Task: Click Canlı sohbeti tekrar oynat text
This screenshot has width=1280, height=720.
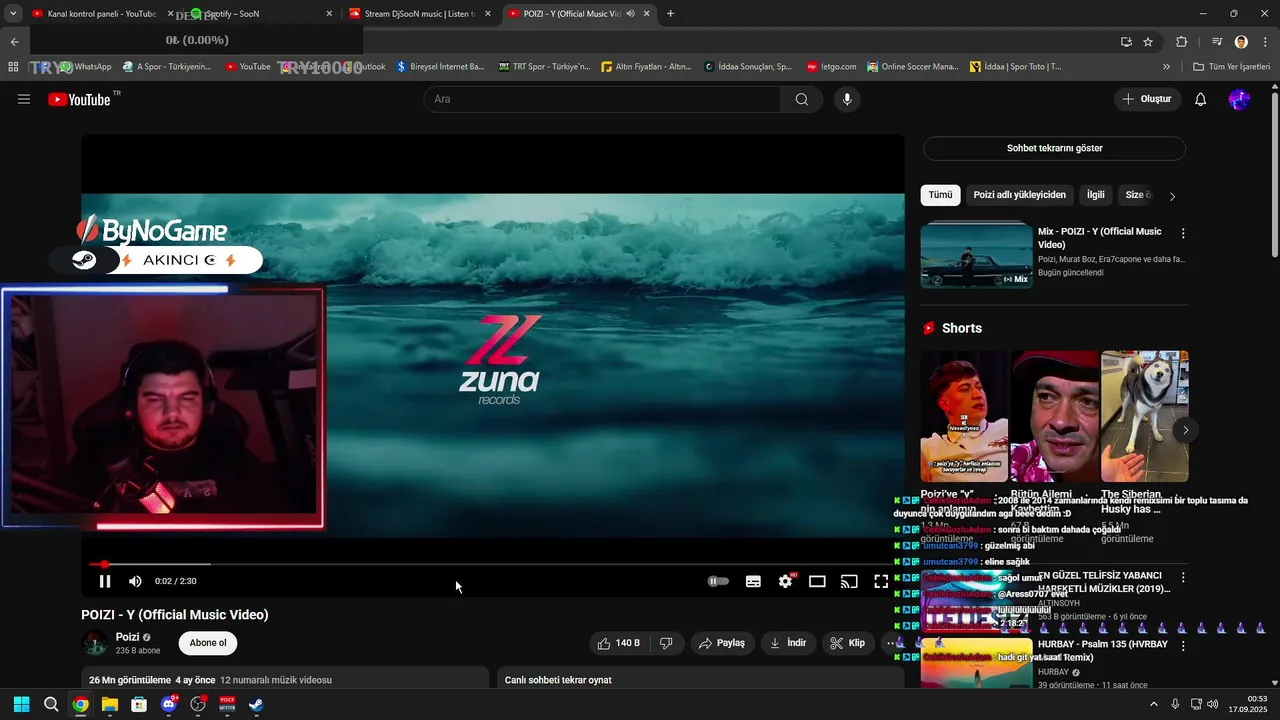Action: [x=558, y=680]
